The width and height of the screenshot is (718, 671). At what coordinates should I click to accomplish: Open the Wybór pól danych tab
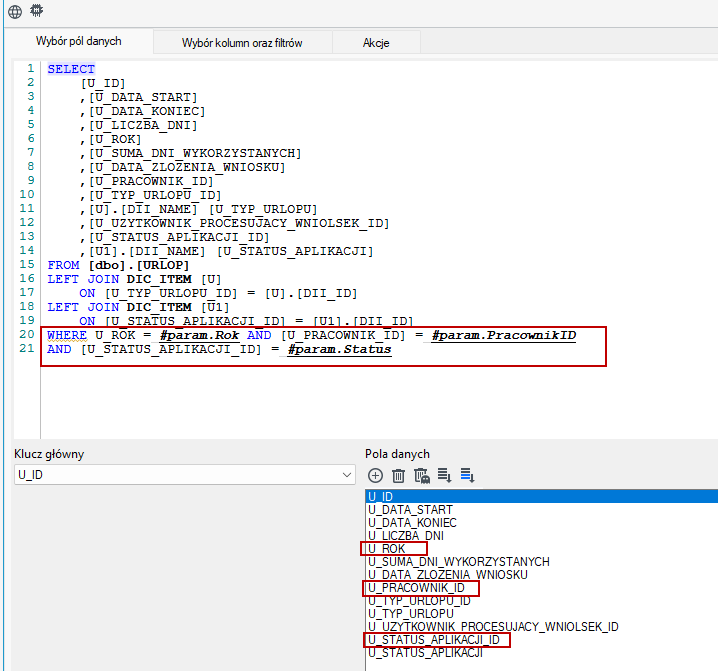pos(79,41)
